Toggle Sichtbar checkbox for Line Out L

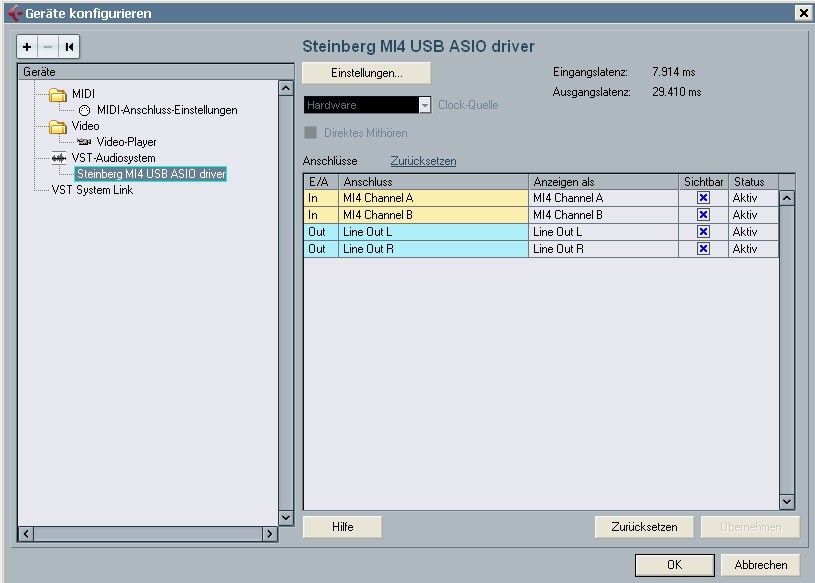click(x=703, y=232)
